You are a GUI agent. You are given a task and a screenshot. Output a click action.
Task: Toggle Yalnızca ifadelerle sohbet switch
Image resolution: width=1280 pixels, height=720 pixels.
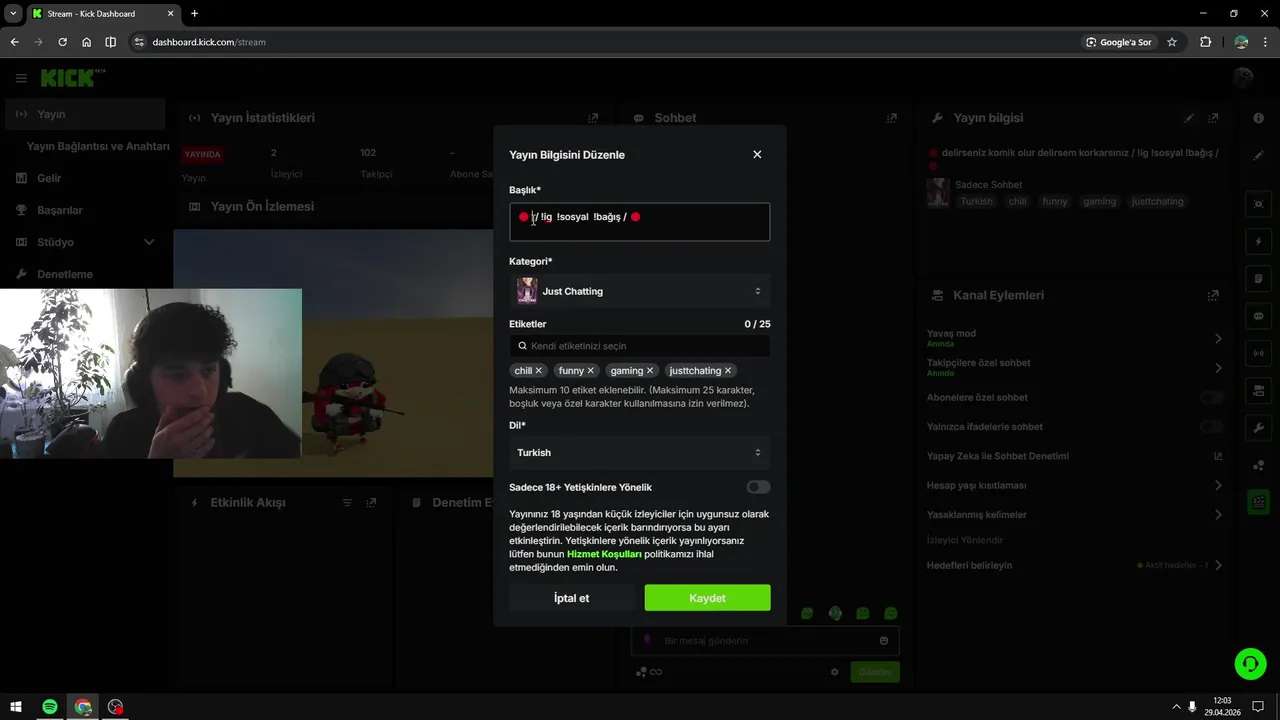(1212, 427)
